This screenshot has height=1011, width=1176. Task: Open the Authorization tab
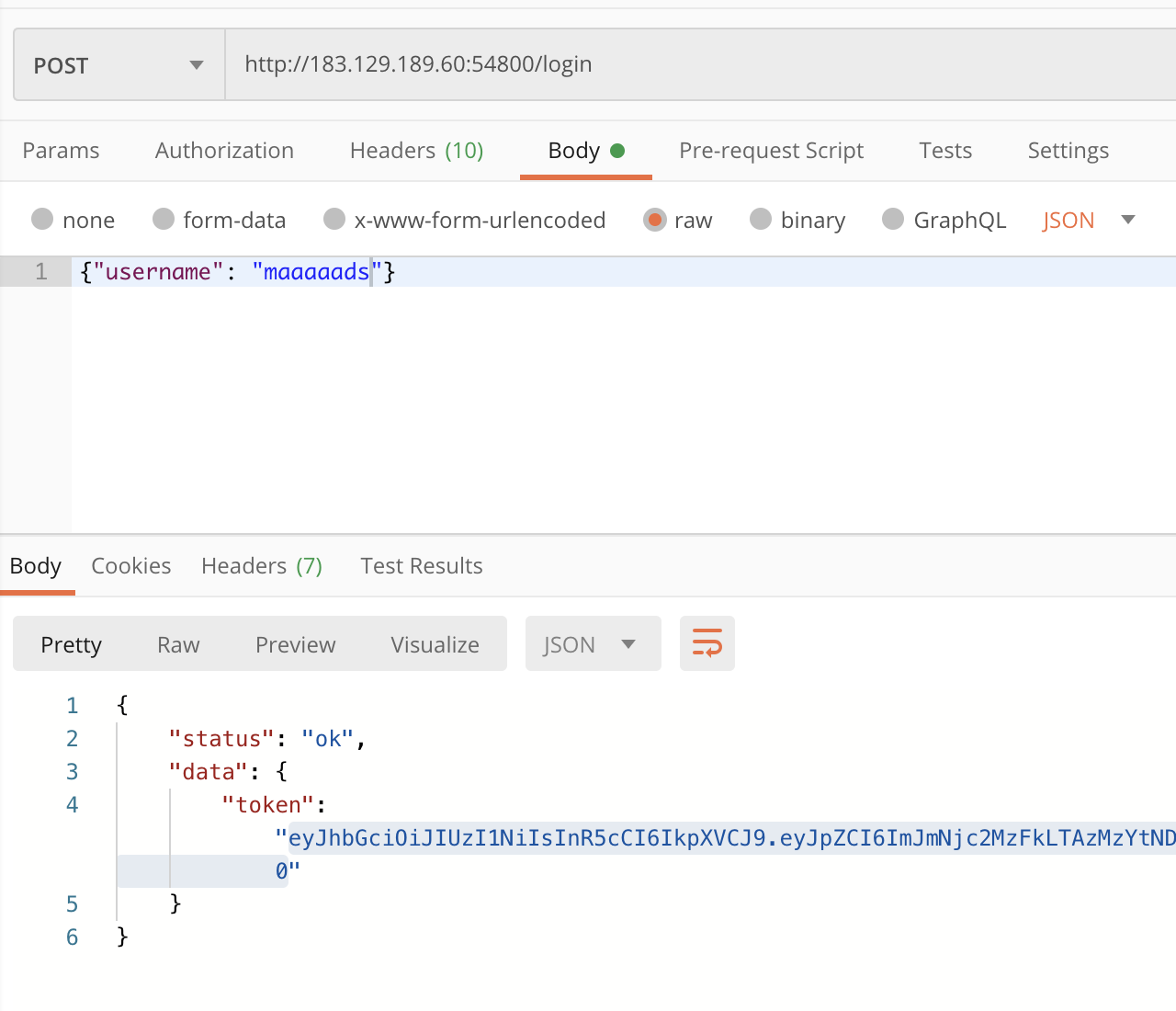pyautogui.click(x=224, y=151)
